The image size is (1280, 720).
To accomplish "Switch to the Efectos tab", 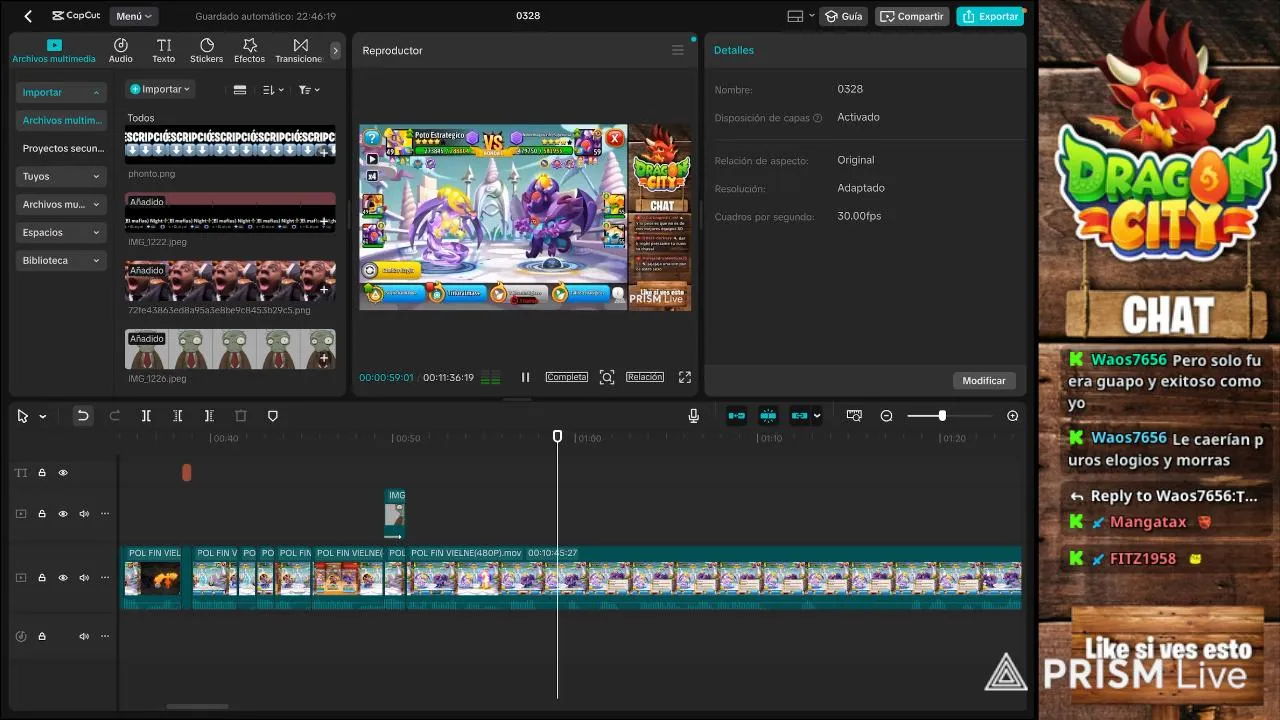I will pyautogui.click(x=250, y=51).
